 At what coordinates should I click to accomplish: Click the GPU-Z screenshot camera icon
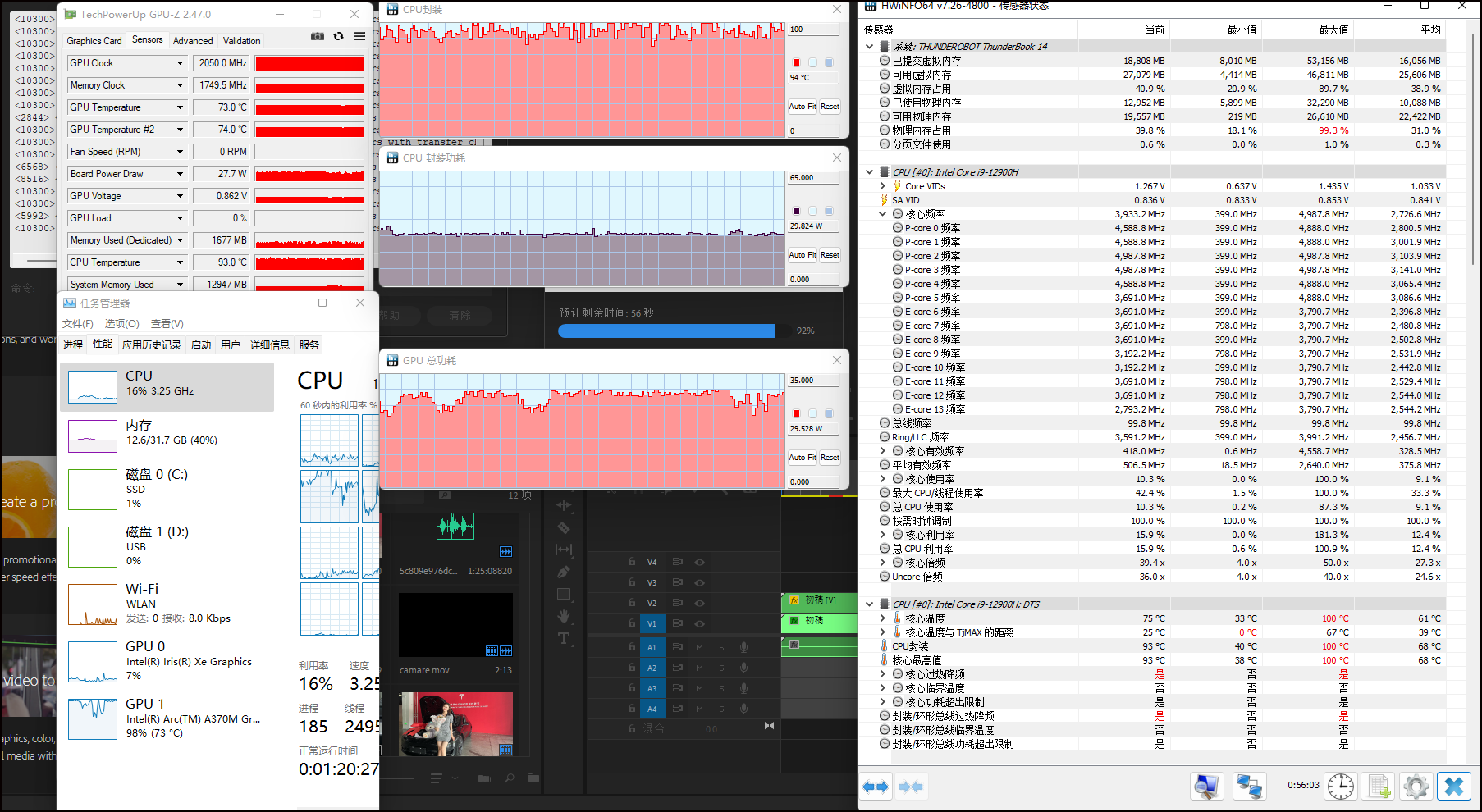click(318, 37)
